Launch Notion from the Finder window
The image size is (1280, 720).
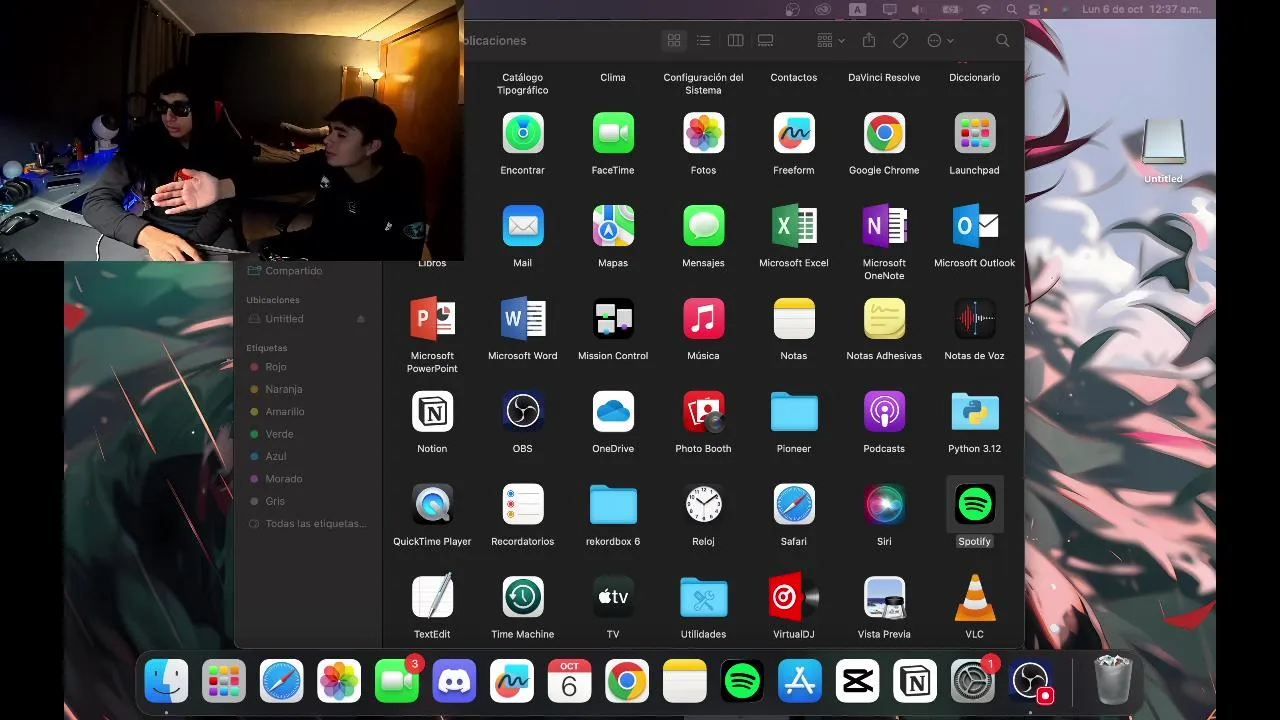(x=432, y=412)
